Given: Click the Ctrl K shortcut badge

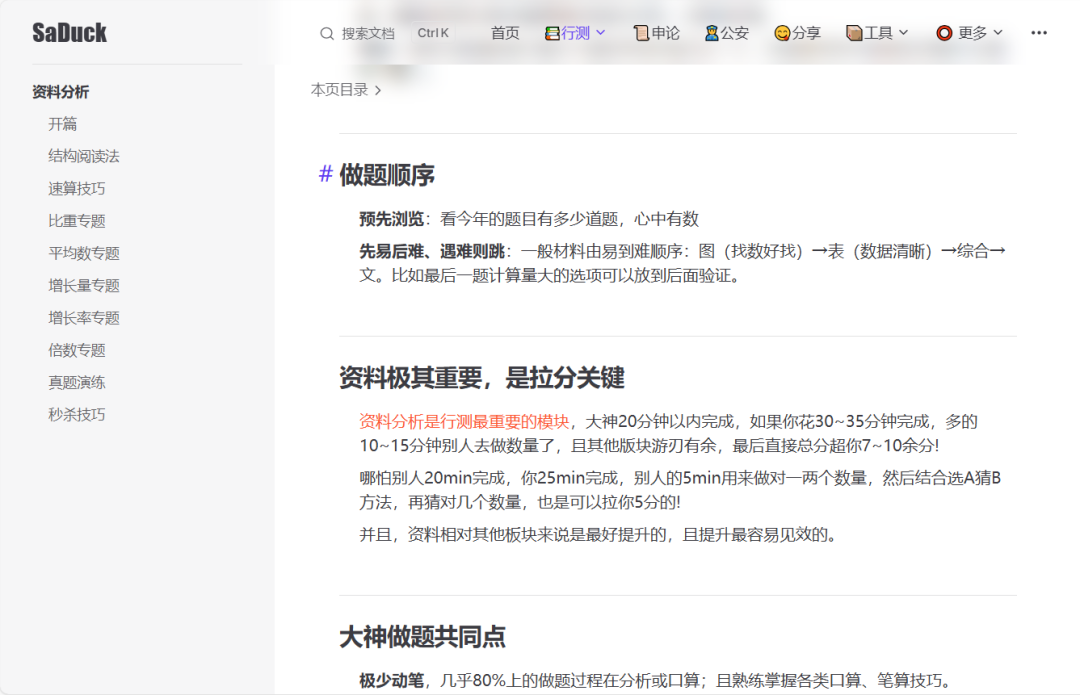Looking at the screenshot, I should point(433,32).
